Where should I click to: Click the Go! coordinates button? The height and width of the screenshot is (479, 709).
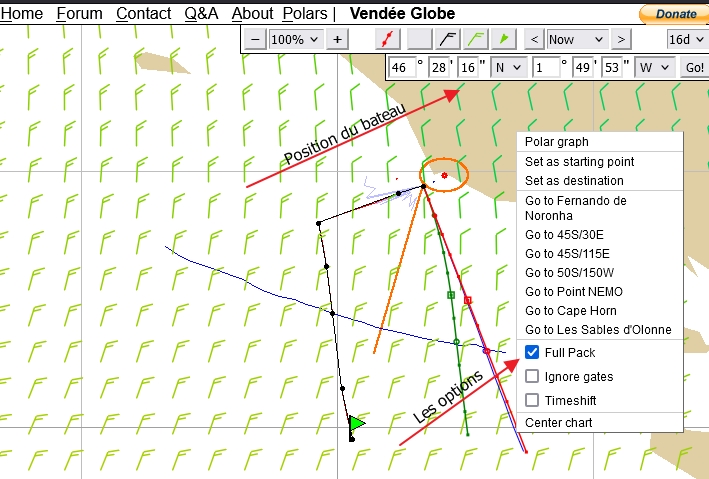pos(695,67)
